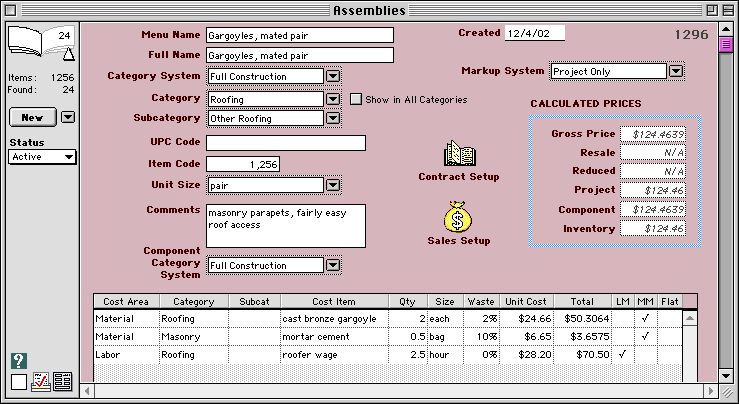The height and width of the screenshot is (404, 739).
Task: Open the Subcategory dropdown arrow
Action: 334,118
